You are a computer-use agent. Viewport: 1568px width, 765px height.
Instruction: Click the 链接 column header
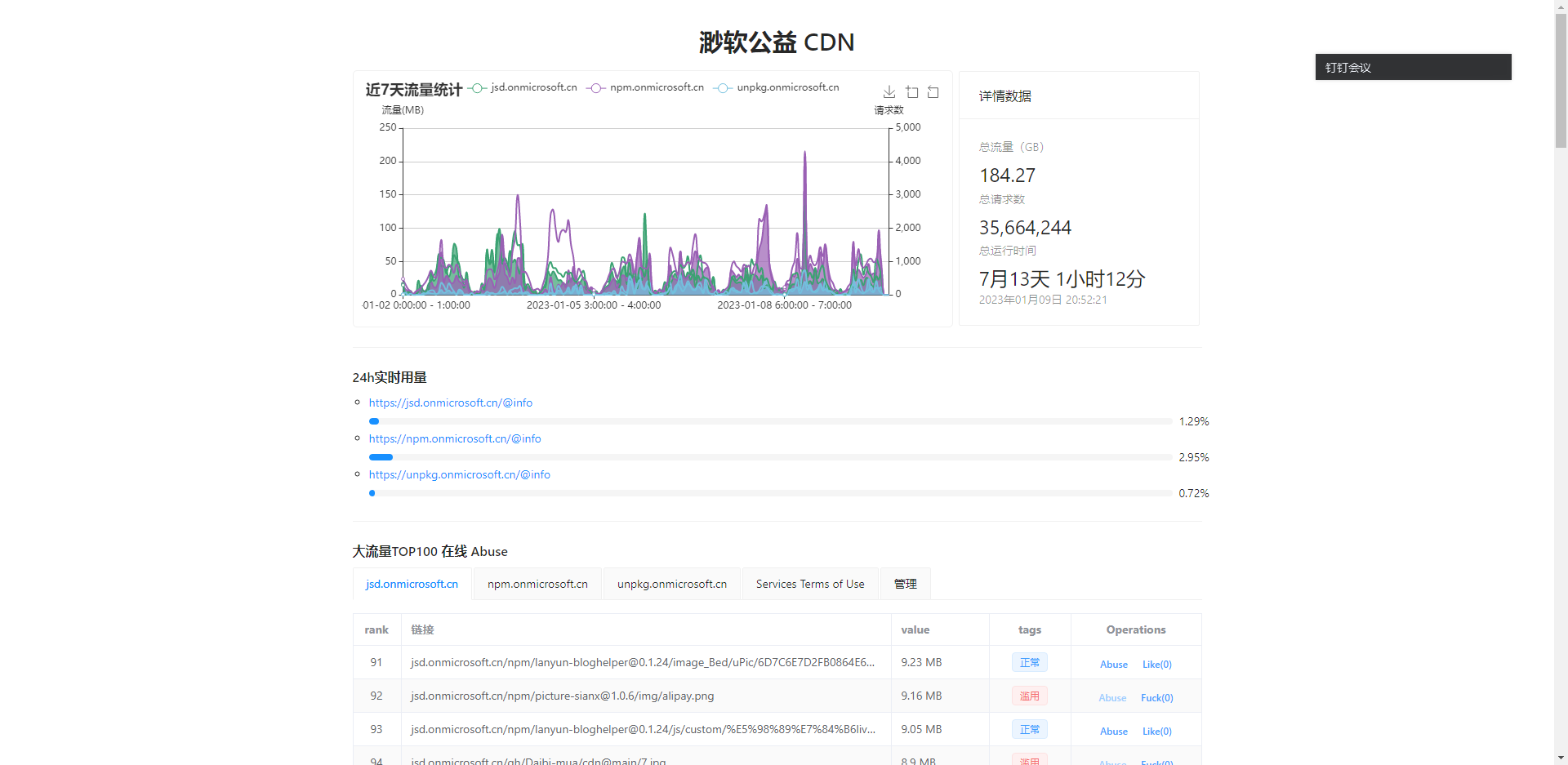646,629
